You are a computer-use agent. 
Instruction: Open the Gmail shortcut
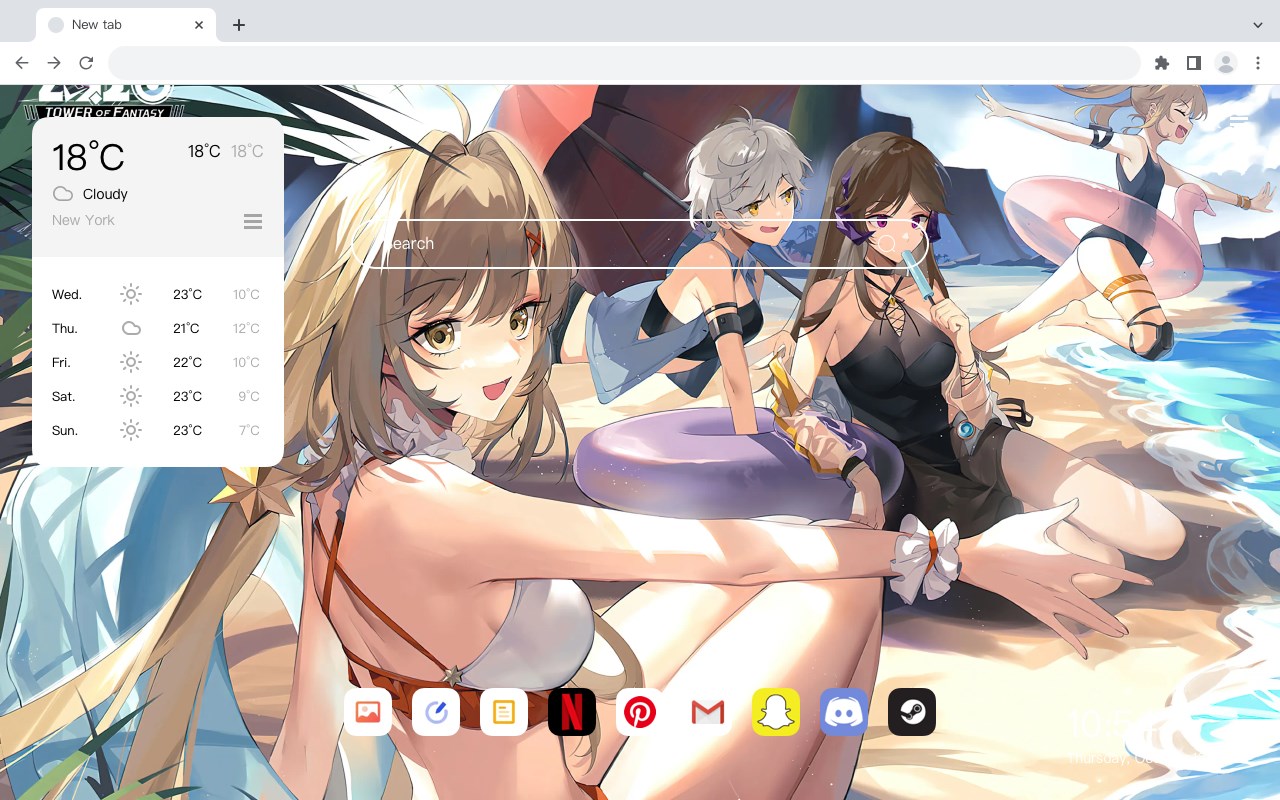point(708,712)
